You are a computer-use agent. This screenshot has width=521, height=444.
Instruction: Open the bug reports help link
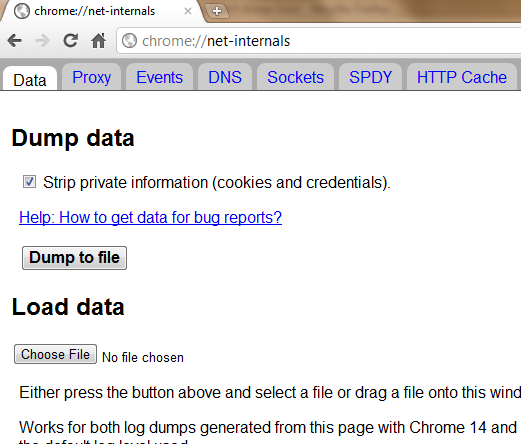[150, 218]
